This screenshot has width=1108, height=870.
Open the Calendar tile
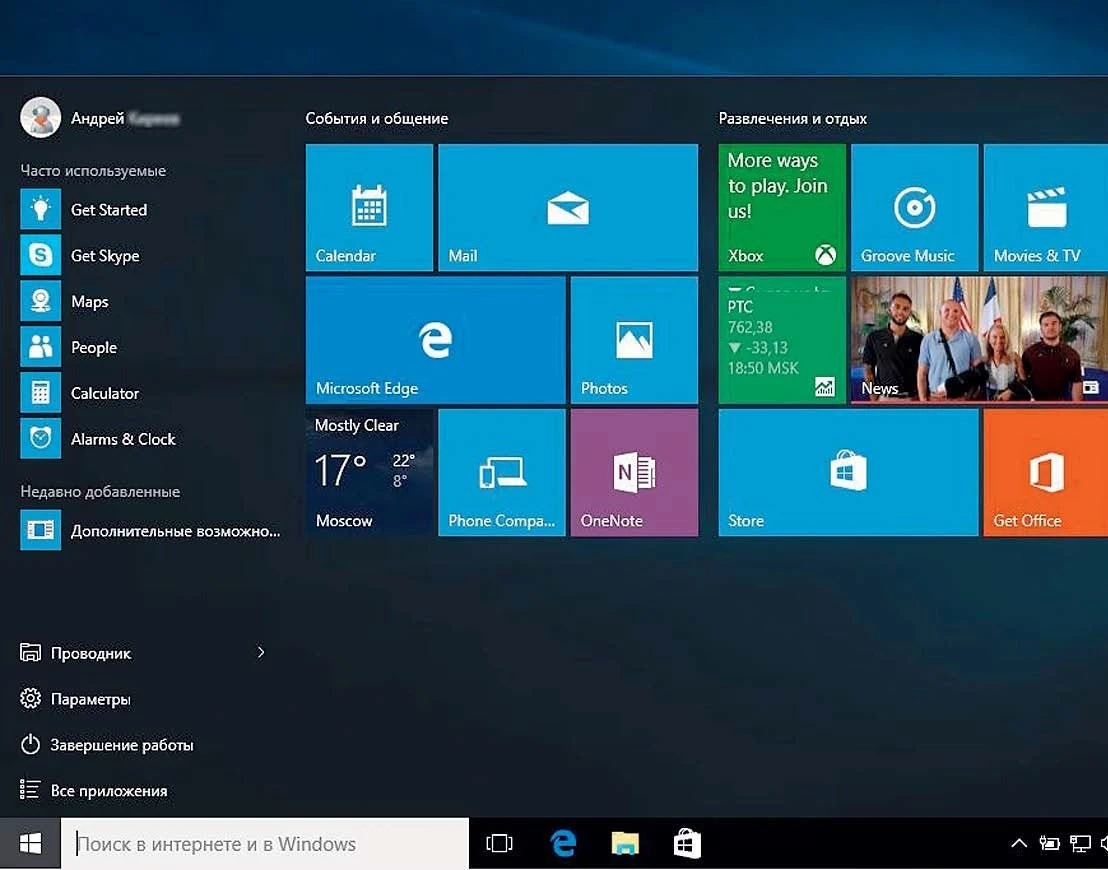(x=369, y=207)
